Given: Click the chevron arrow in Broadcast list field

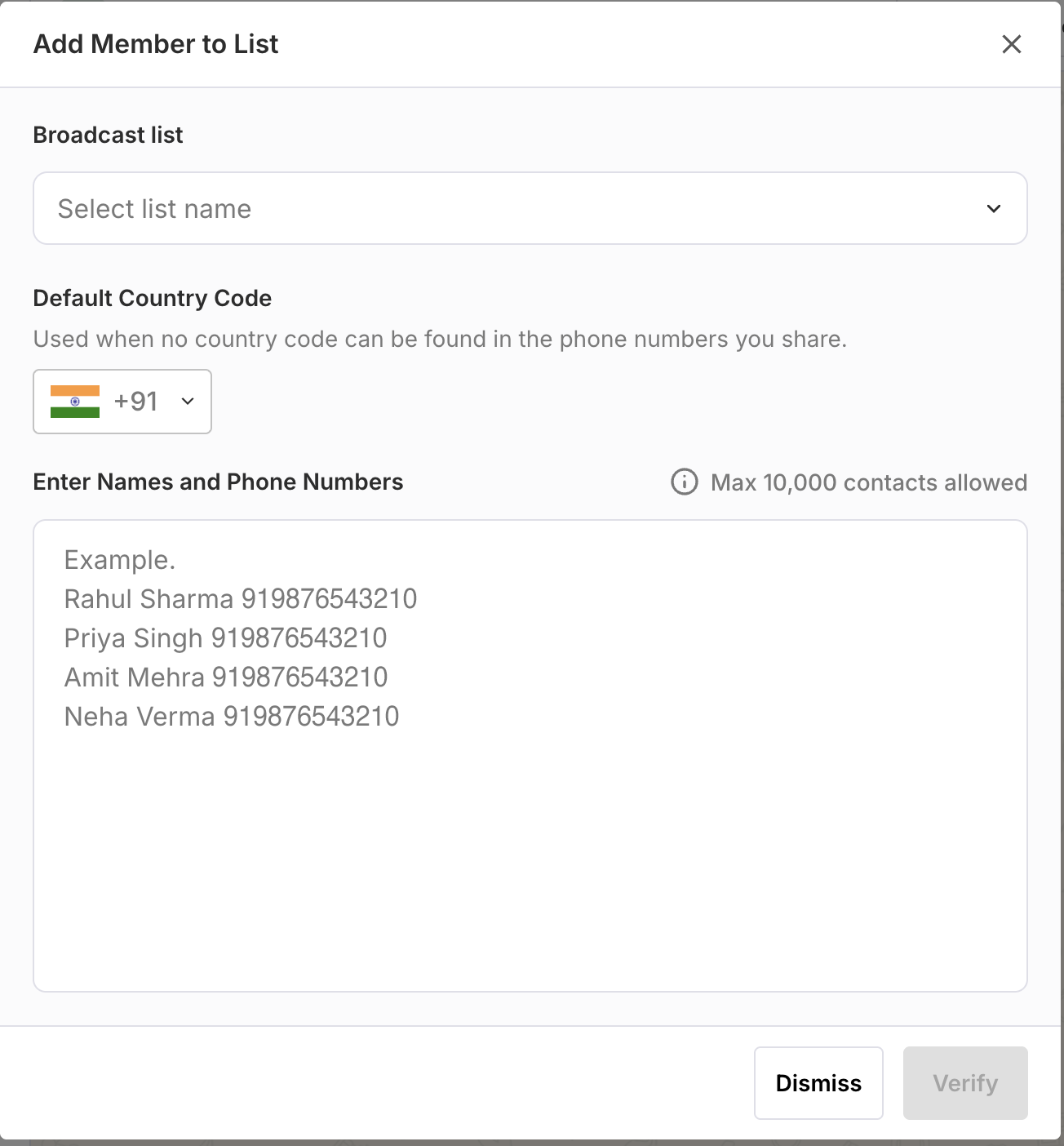Looking at the screenshot, I should coord(993,209).
